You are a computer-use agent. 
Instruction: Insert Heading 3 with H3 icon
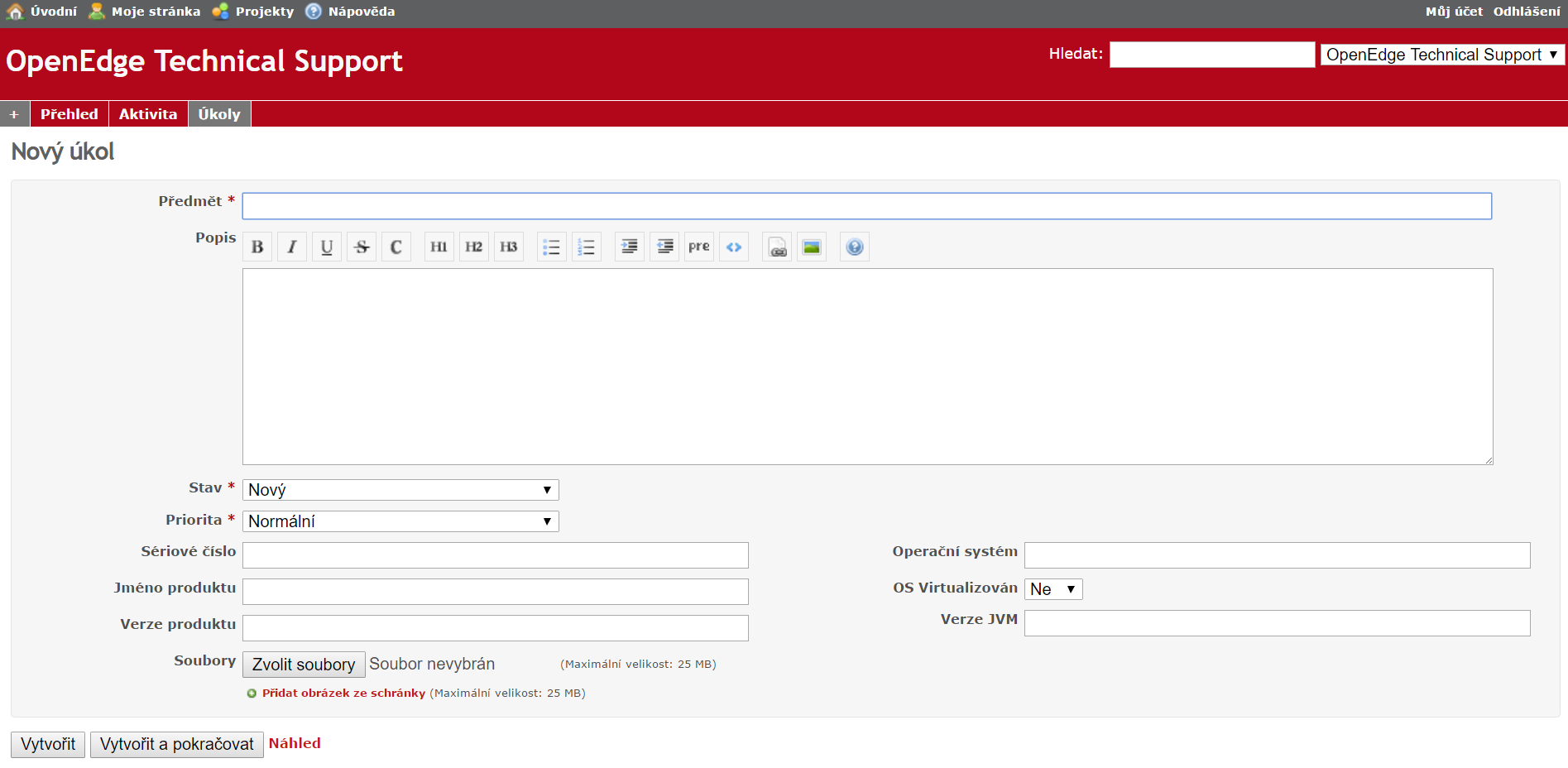[509, 247]
